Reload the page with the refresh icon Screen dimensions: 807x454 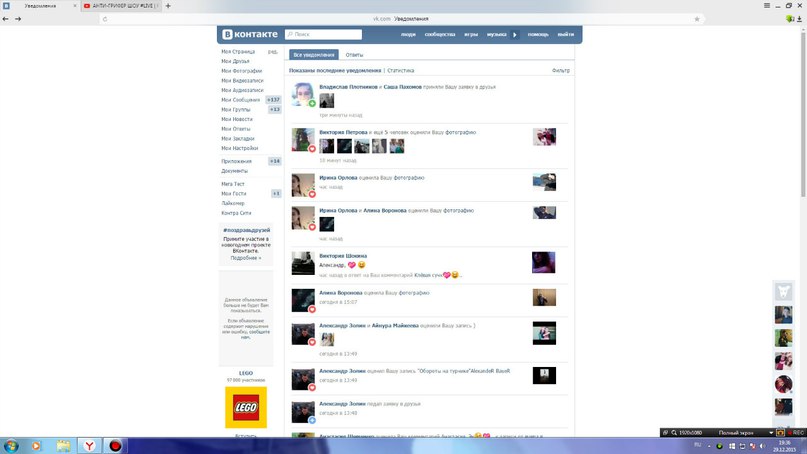[x=105, y=19]
